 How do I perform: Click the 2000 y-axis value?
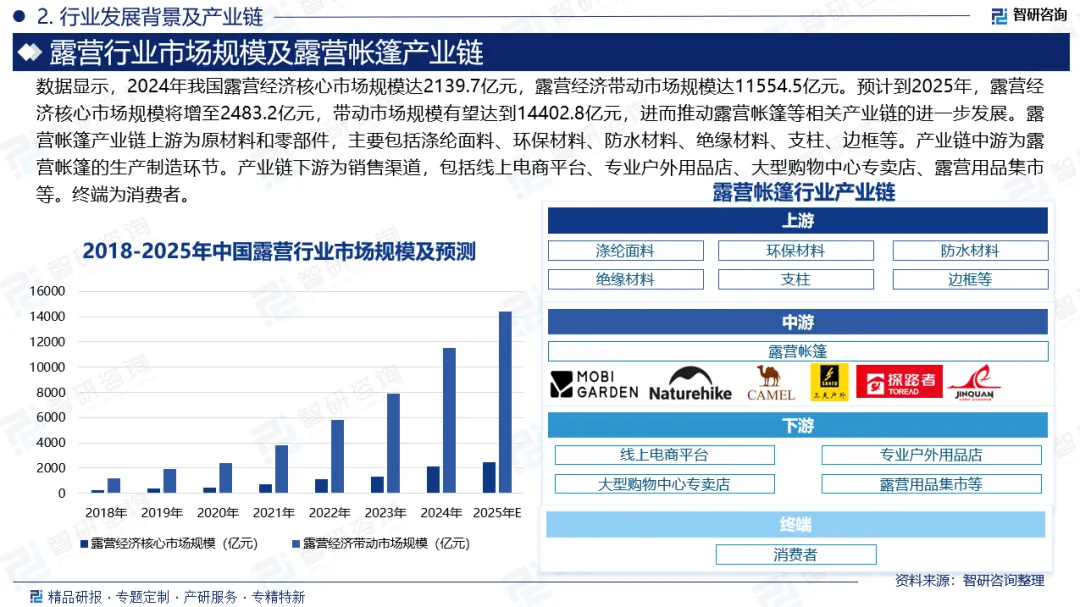pyautogui.click(x=51, y=468)
